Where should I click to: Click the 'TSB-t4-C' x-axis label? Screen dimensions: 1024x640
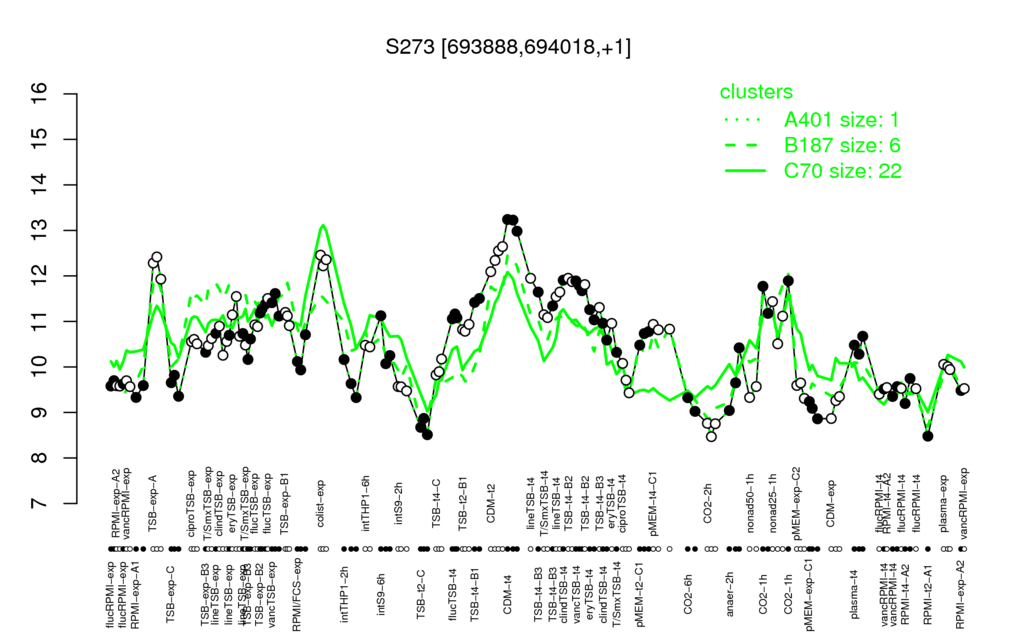click(x=437, y=505)
